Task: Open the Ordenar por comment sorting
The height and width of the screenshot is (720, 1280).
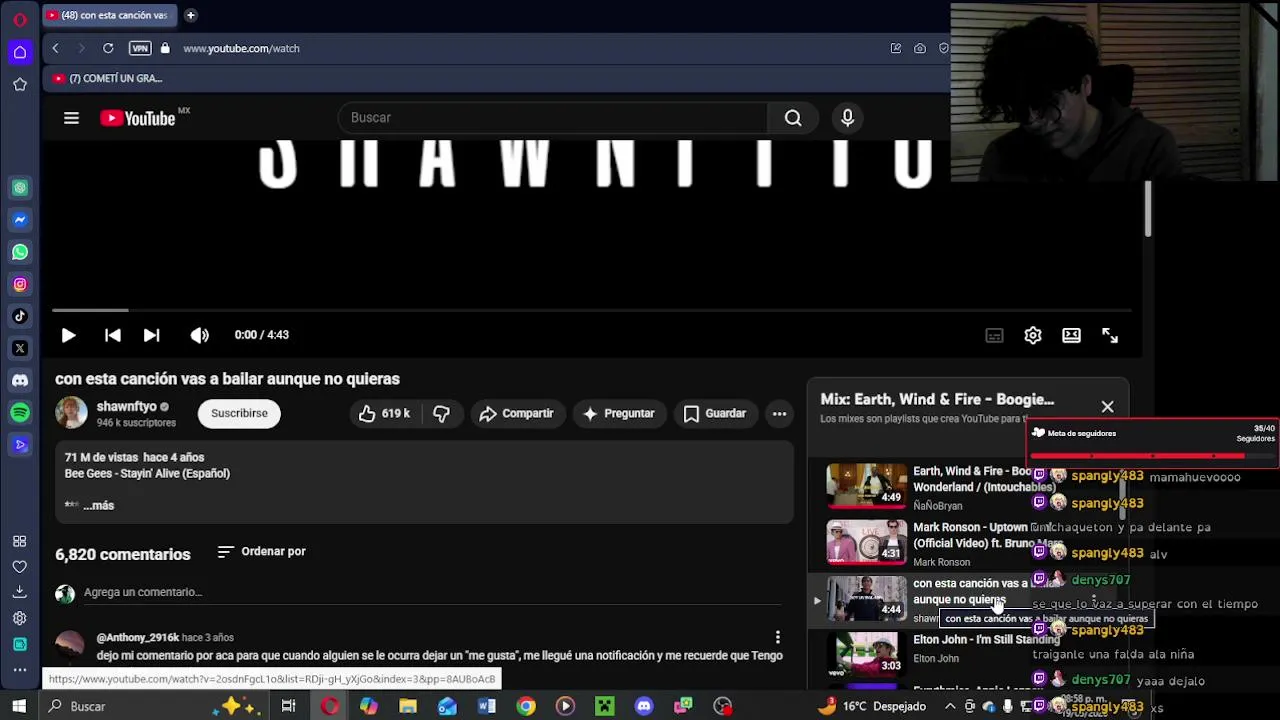Action: 261,551
